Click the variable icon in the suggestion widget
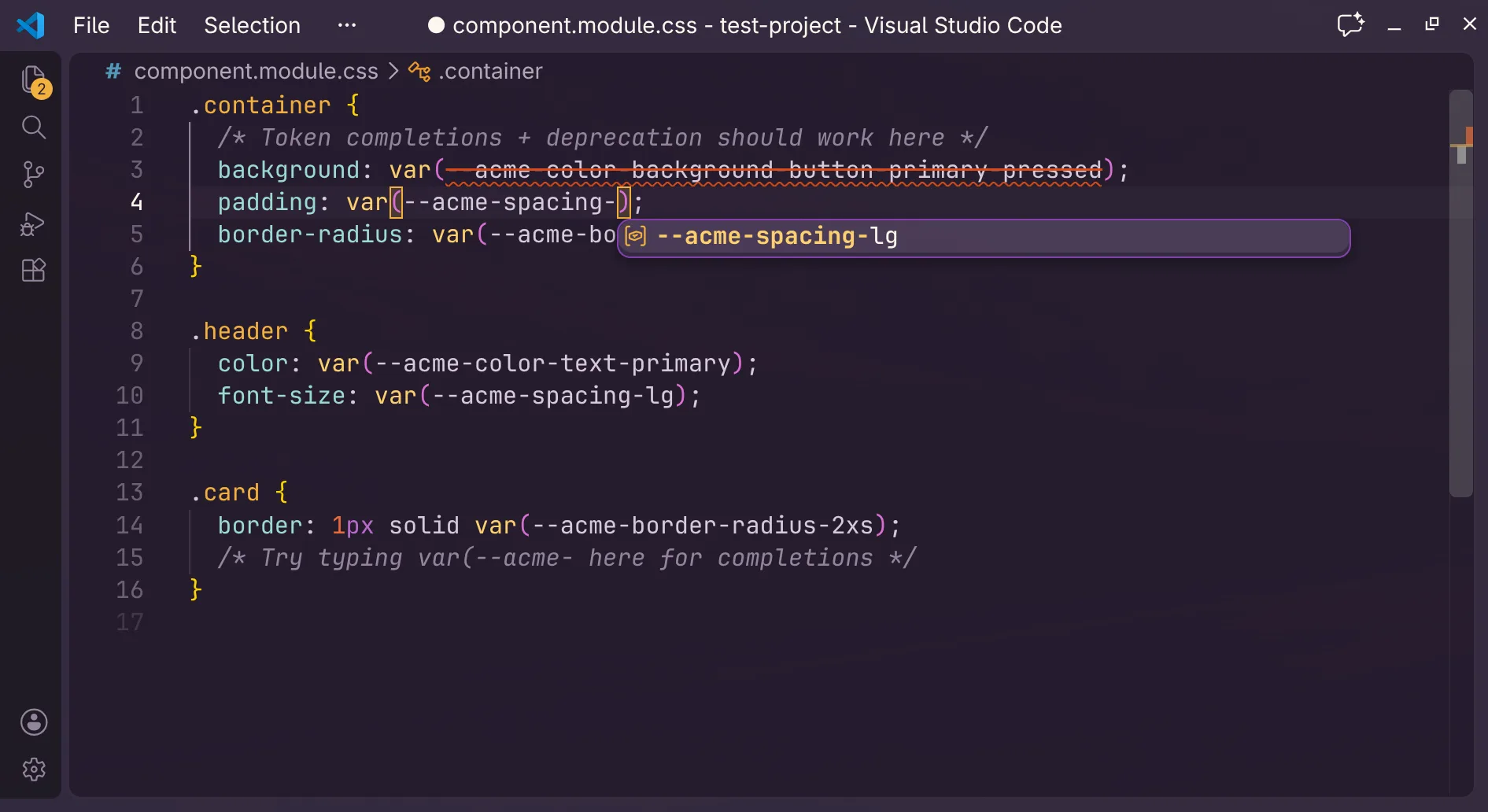 (636, 236)
